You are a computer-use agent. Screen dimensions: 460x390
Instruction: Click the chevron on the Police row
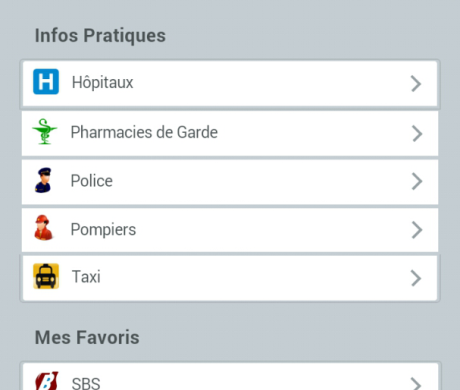tap(417, 181)
